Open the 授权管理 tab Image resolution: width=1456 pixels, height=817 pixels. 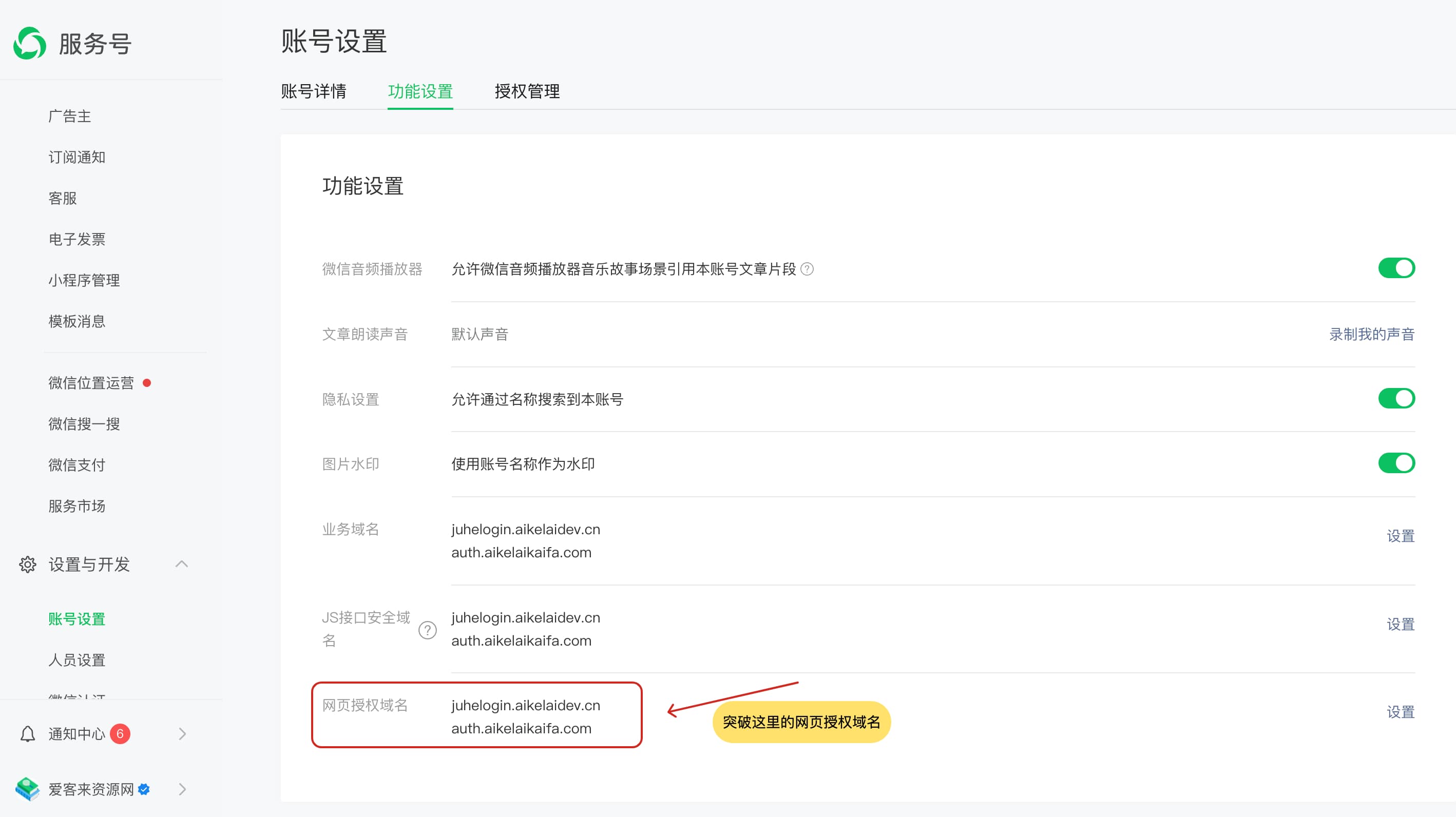pos(527,91)
